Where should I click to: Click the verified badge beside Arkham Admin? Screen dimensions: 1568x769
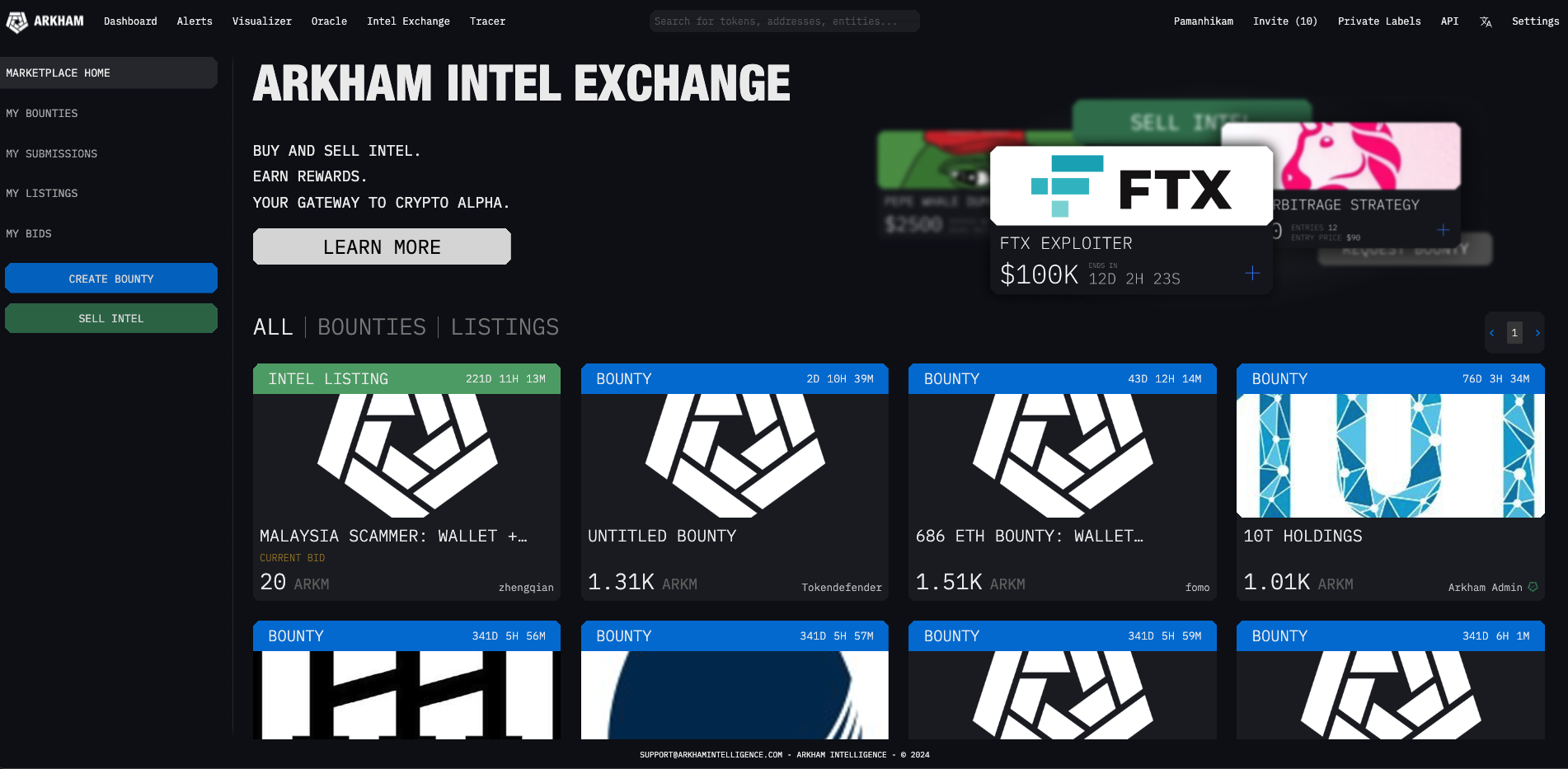coord(1533,587)
